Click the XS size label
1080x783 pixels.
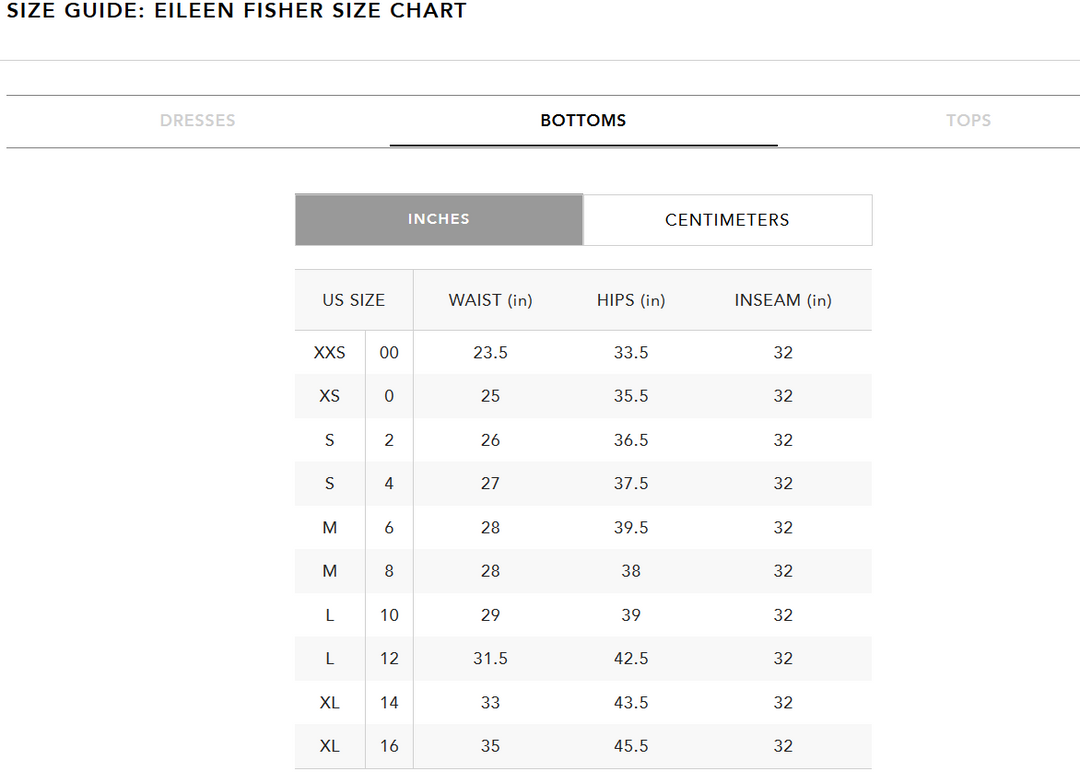(330, 396)
